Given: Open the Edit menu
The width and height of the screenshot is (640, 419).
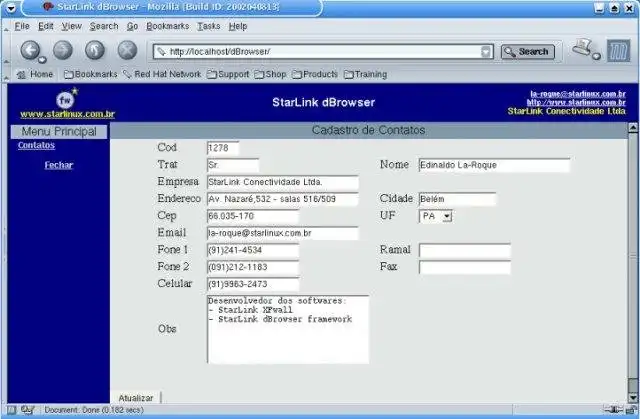Looking at the screenshot, I should coord(46,26).
